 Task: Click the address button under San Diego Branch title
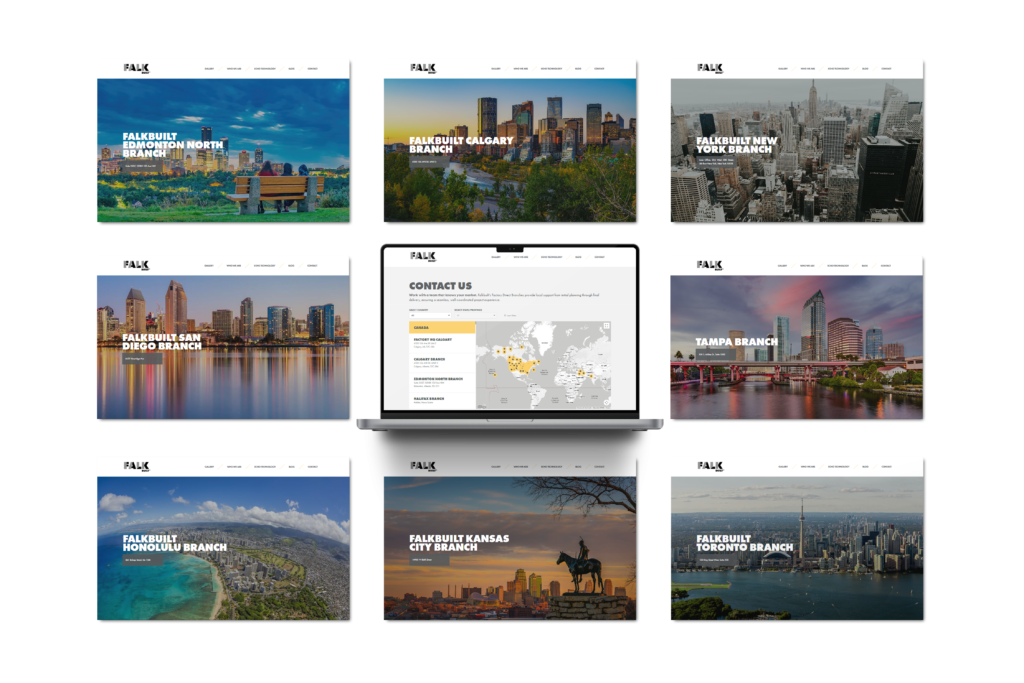142,358
